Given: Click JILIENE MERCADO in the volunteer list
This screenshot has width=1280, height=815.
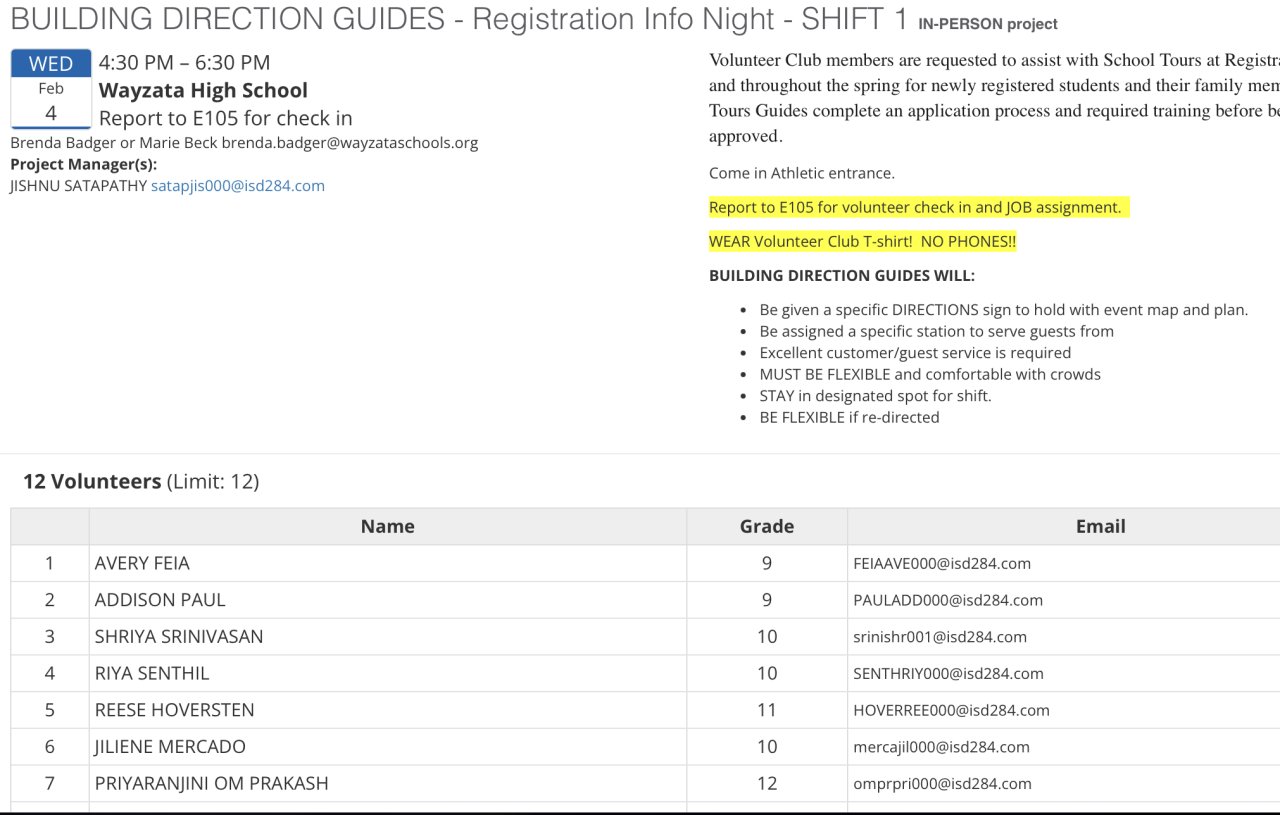Looking at the screenshot, I should 170,747.
